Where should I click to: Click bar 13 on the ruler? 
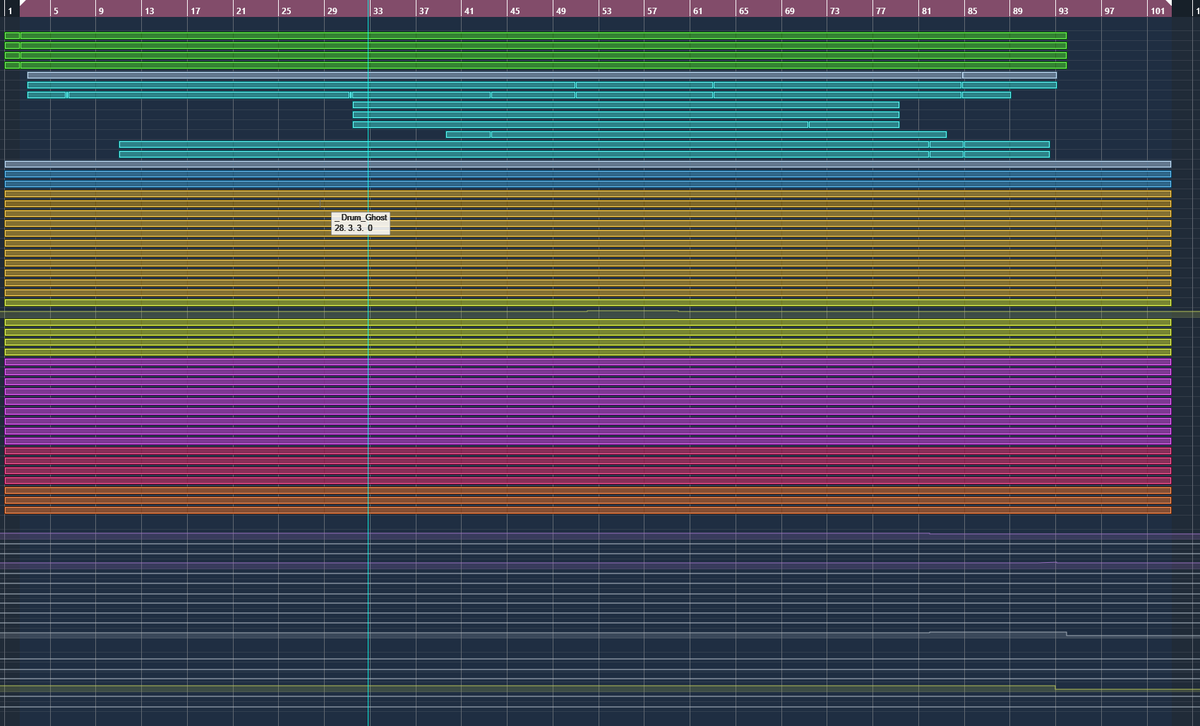(149, 11)
